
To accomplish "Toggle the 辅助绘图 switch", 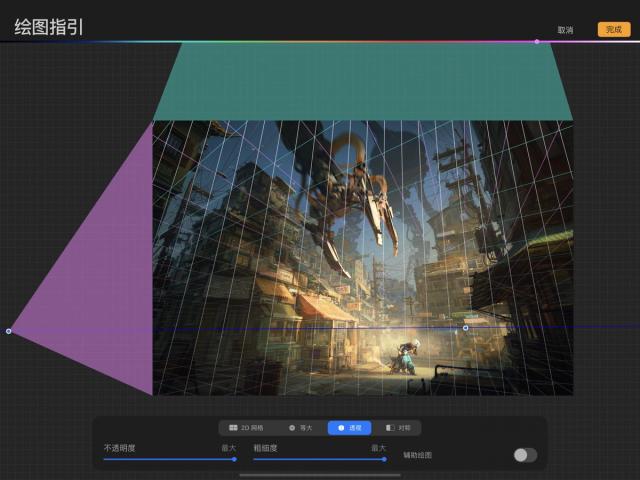I will click(x=525, y=455).
